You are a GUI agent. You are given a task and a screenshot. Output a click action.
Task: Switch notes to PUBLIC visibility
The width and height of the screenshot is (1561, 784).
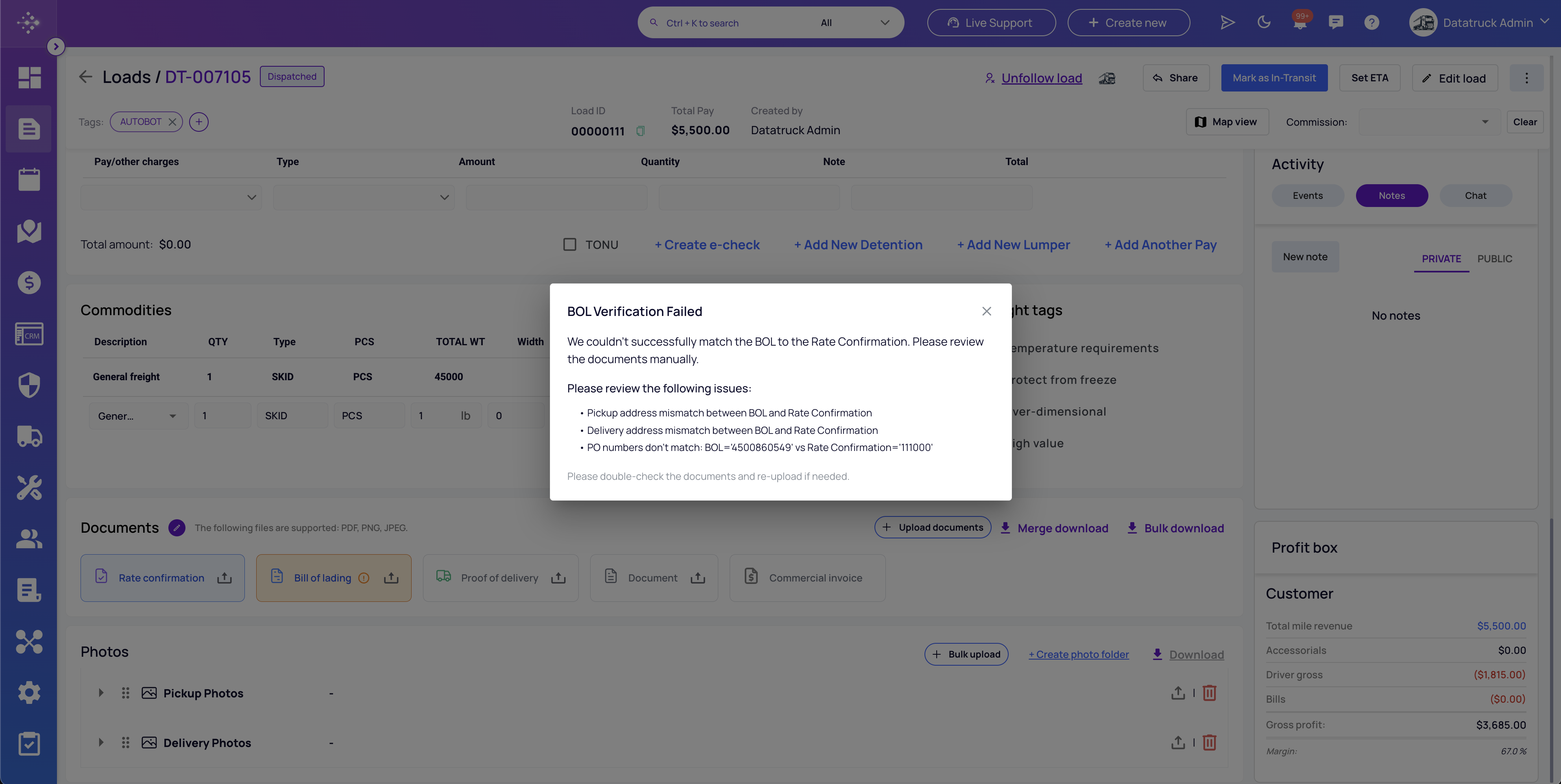[x=1495, y=259]
